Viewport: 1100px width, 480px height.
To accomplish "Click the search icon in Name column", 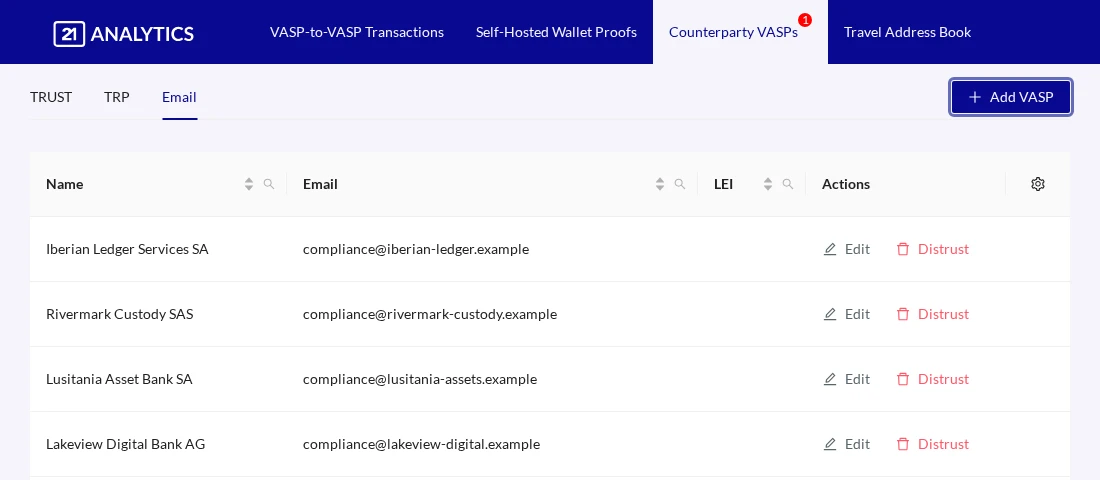I will tap(269, 184).
